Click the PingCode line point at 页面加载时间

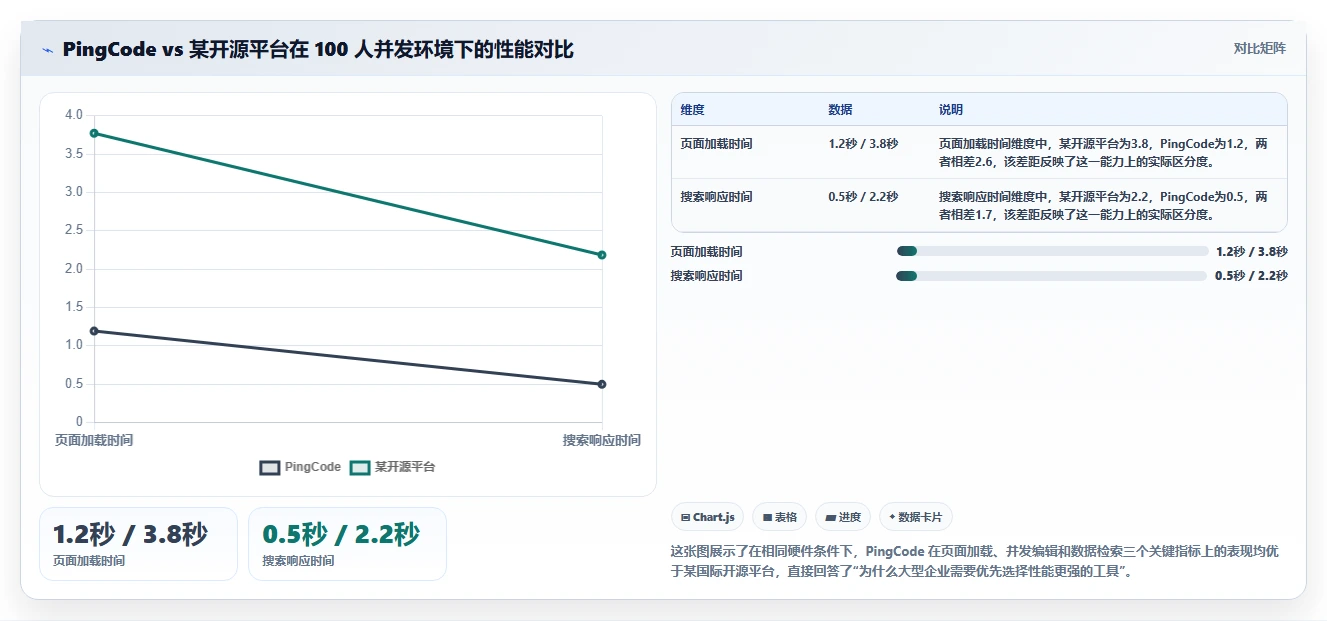[x=94, y=331]
